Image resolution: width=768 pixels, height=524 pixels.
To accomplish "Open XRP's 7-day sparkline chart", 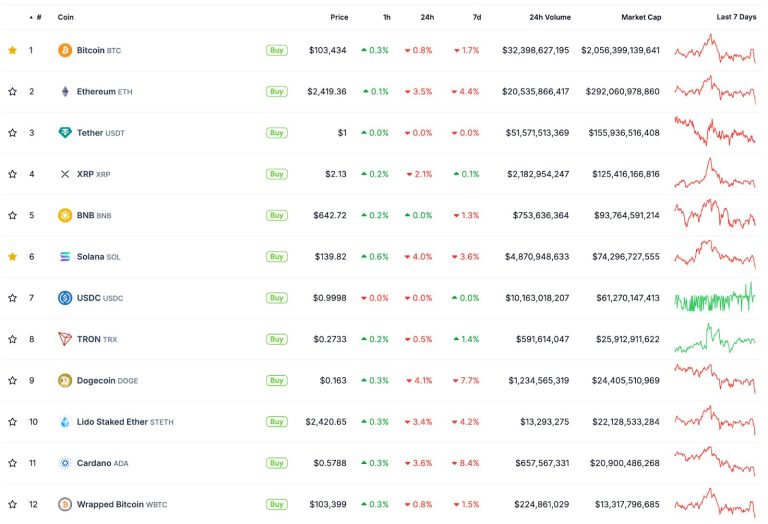I will tap(715, 173).
